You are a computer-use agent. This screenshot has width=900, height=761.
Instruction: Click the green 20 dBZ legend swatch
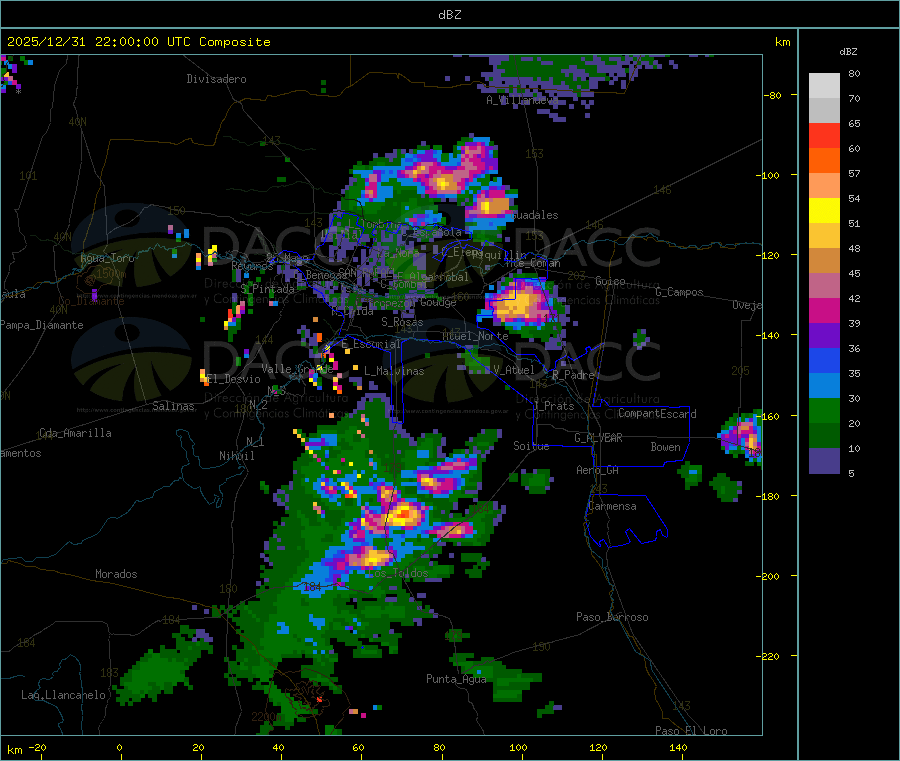[824, 410]
